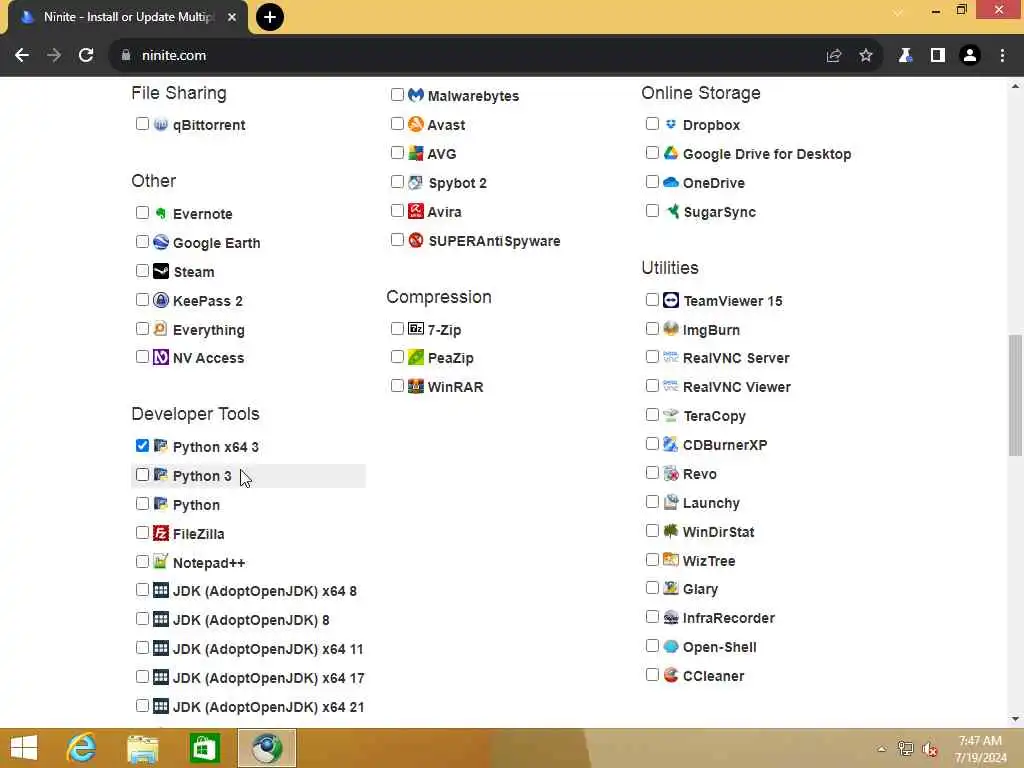Open the user profile avatar icon
This screenshot has height=768, width=1024.
[x=970, y=56]
